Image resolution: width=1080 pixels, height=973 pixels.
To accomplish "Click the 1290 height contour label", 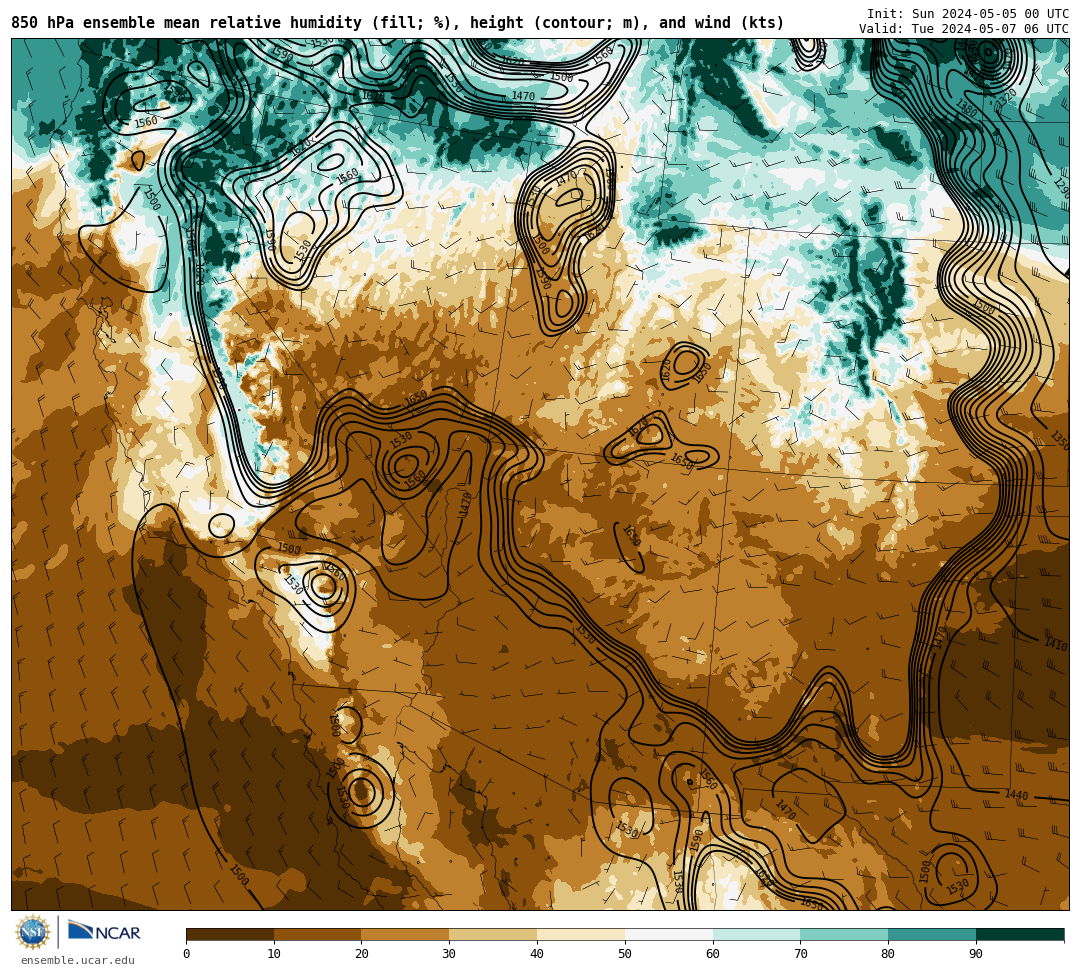I will [1062, 187].
